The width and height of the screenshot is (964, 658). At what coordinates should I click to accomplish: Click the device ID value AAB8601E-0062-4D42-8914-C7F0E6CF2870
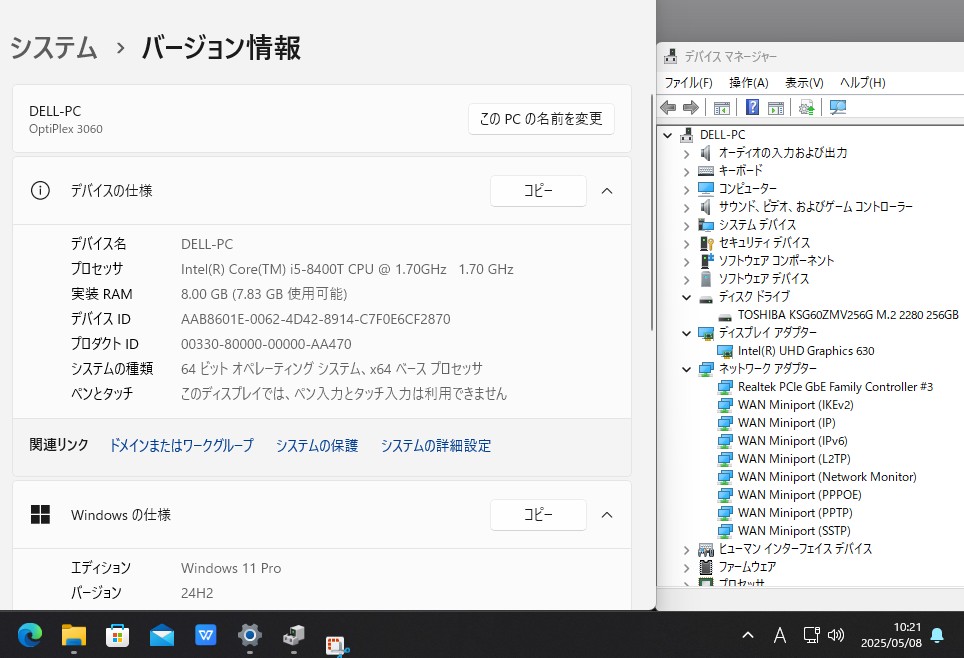(x=315, y=319)
